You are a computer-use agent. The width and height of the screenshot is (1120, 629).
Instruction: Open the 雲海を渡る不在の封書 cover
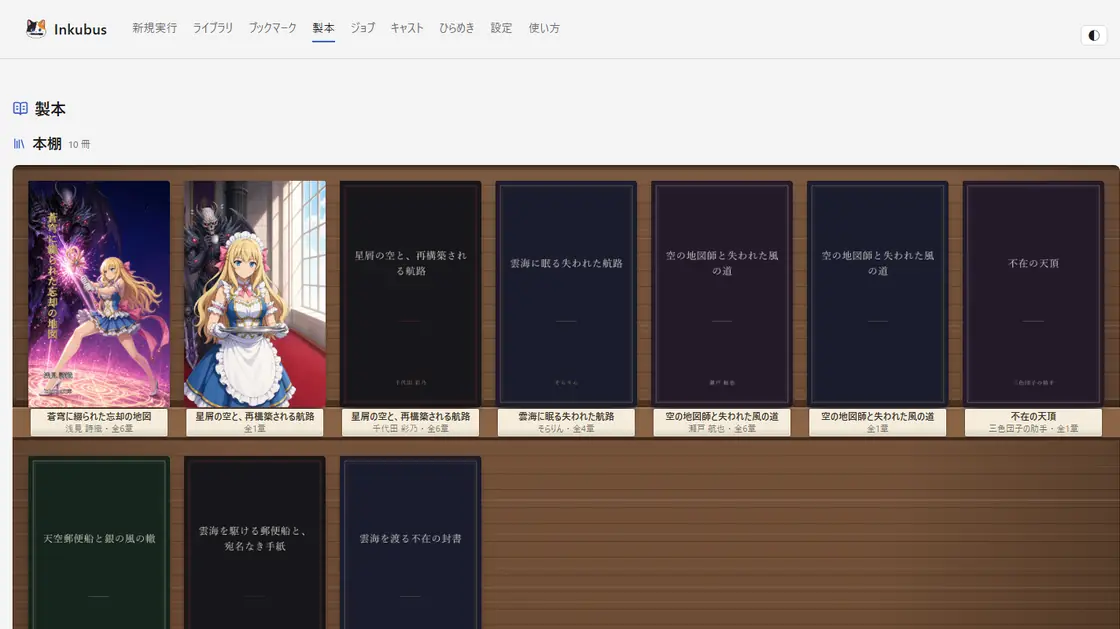(x=411, y=543)
